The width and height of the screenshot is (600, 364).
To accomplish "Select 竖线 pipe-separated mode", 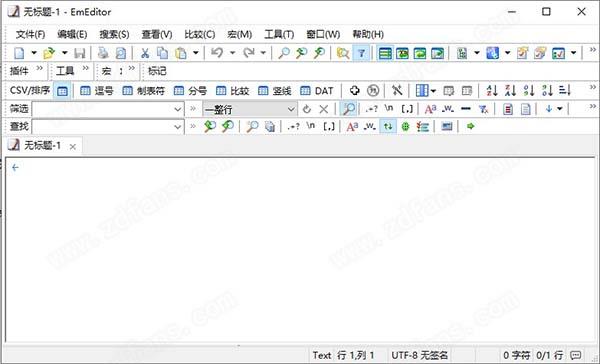I will 275,91.
